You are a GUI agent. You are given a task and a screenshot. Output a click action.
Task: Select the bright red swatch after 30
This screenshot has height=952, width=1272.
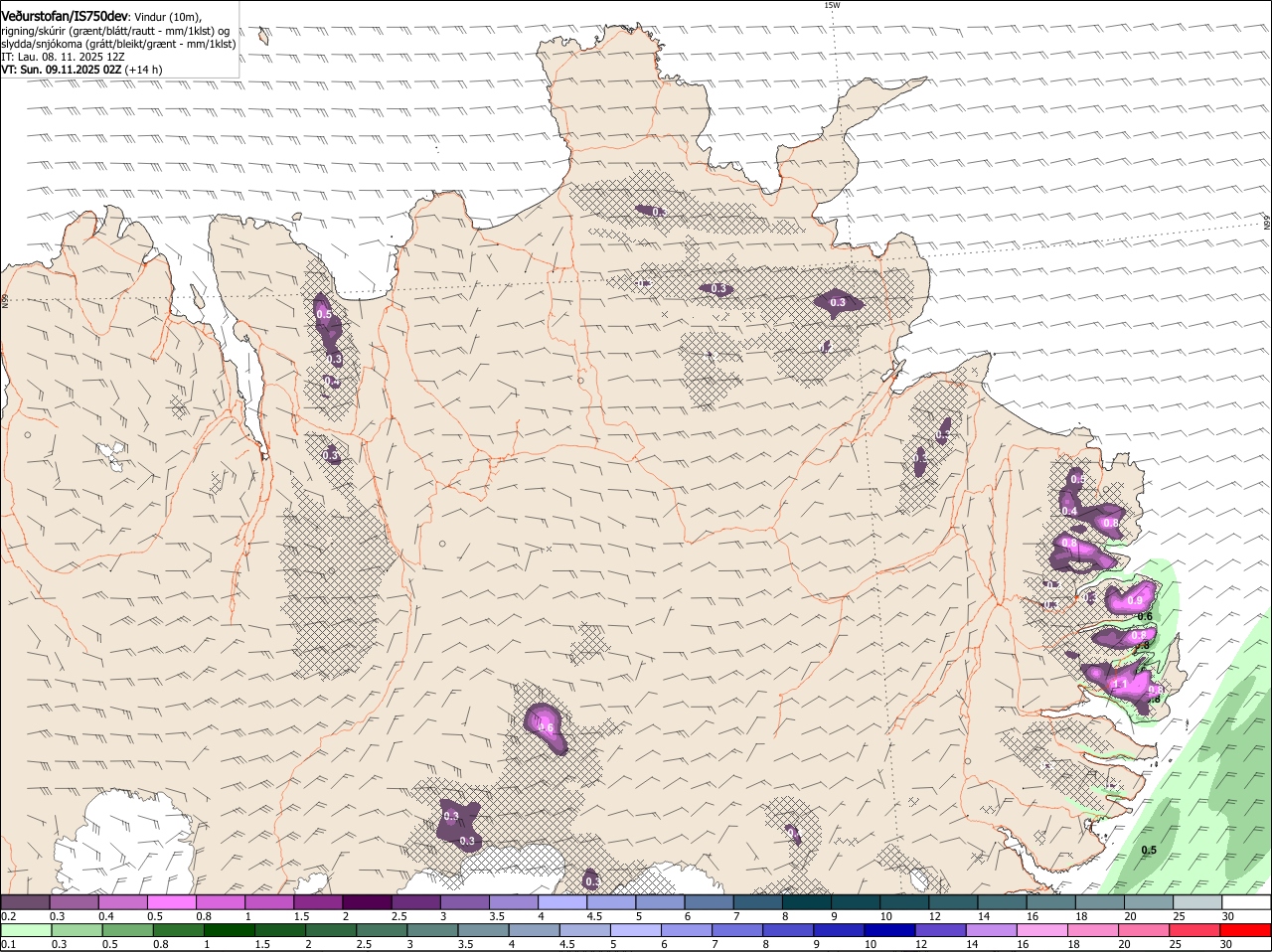[x=1246, y=930]
